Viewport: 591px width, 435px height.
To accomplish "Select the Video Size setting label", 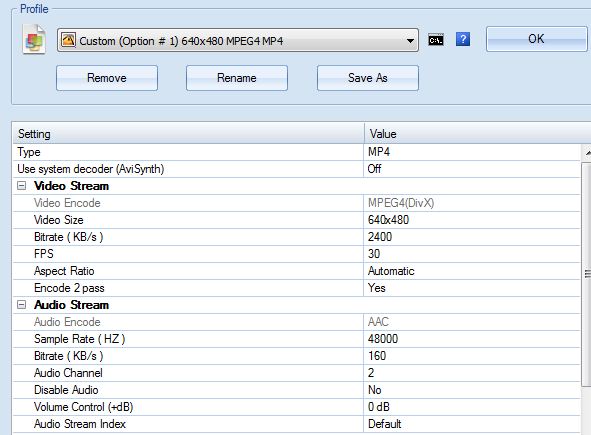I will (x=58, y=220).
